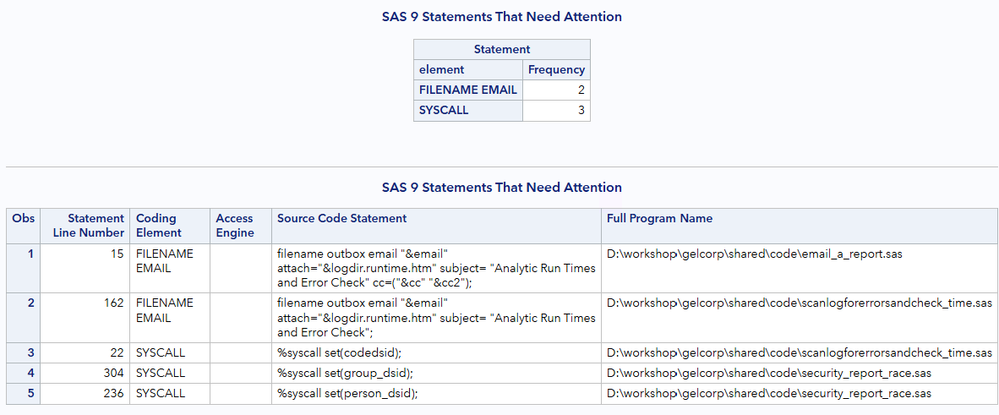Select FILENAME EMAIL in the frequency summary table
The width and height of the screenshot is (999, 415).
pyautogui.click(x=468, y=90)
